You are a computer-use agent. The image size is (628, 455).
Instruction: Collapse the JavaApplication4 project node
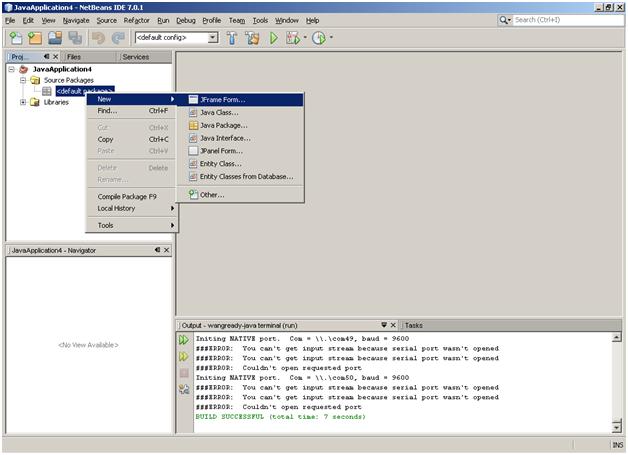[12, 69]
